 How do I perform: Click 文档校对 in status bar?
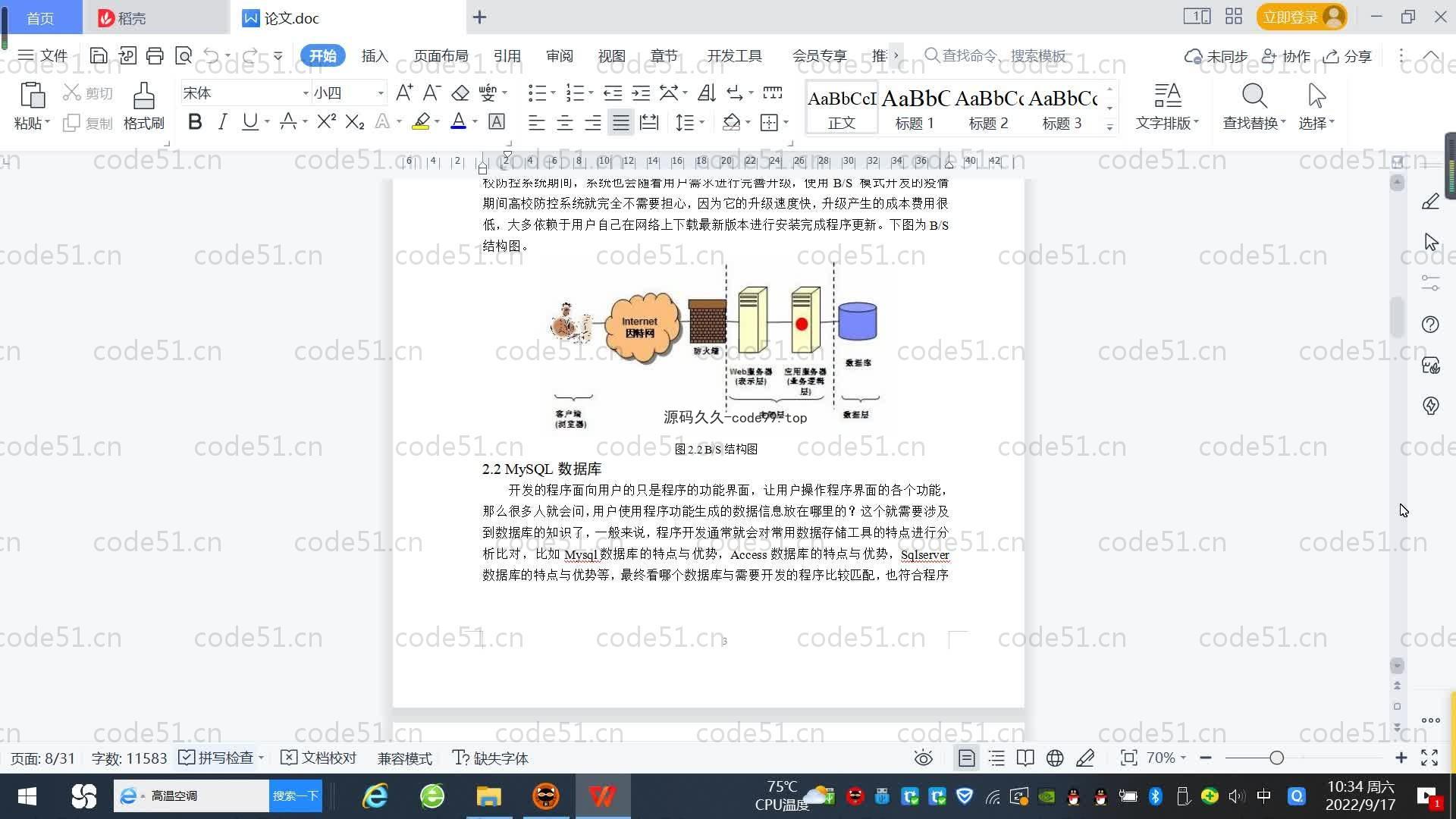[318, 758]
